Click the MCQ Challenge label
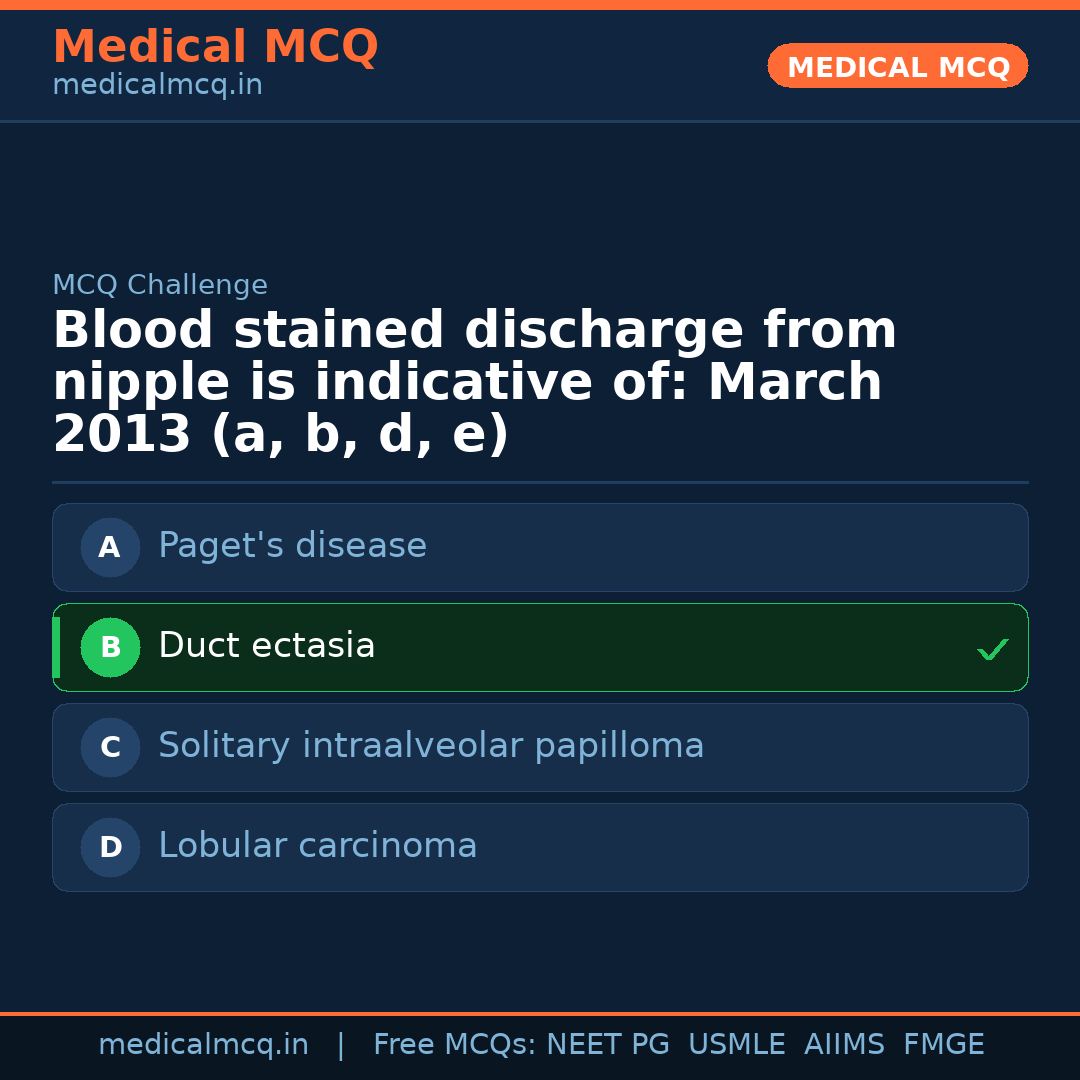 (160, 285)
